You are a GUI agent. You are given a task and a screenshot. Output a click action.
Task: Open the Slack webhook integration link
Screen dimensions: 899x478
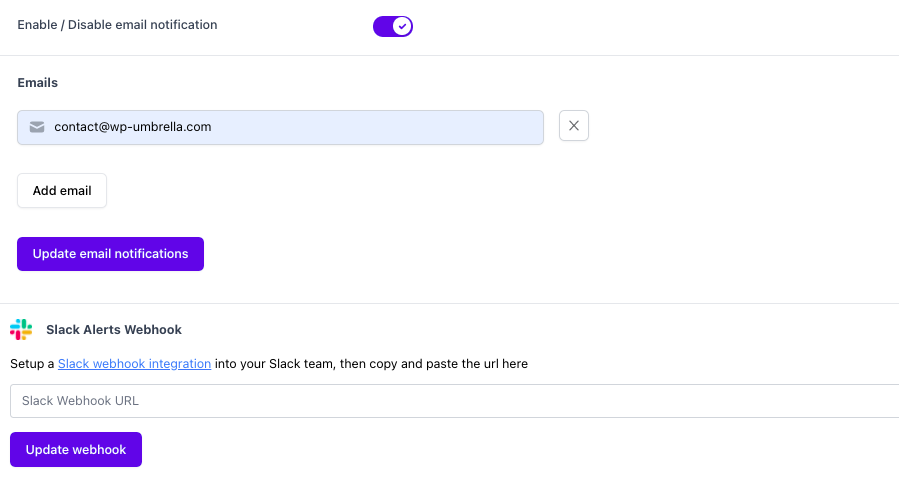134,364
